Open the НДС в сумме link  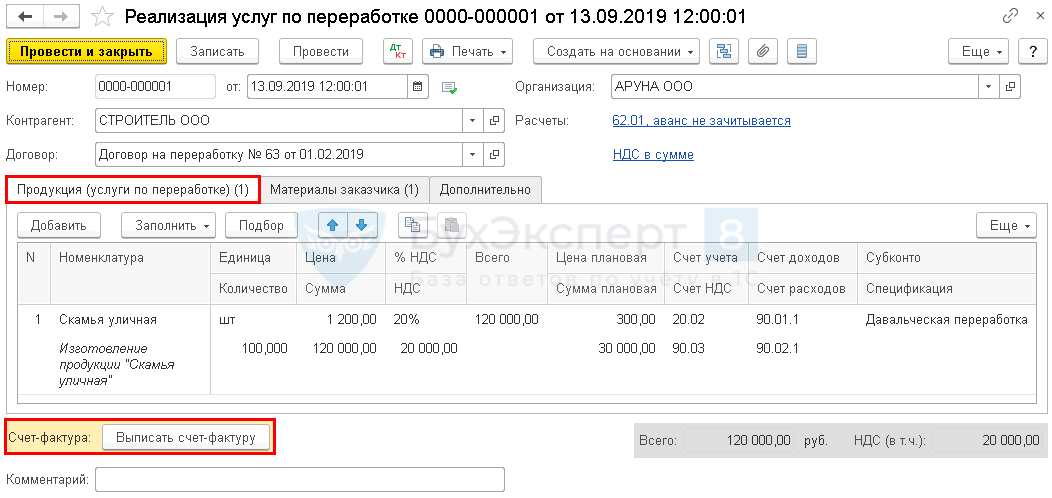click(653, 155)
